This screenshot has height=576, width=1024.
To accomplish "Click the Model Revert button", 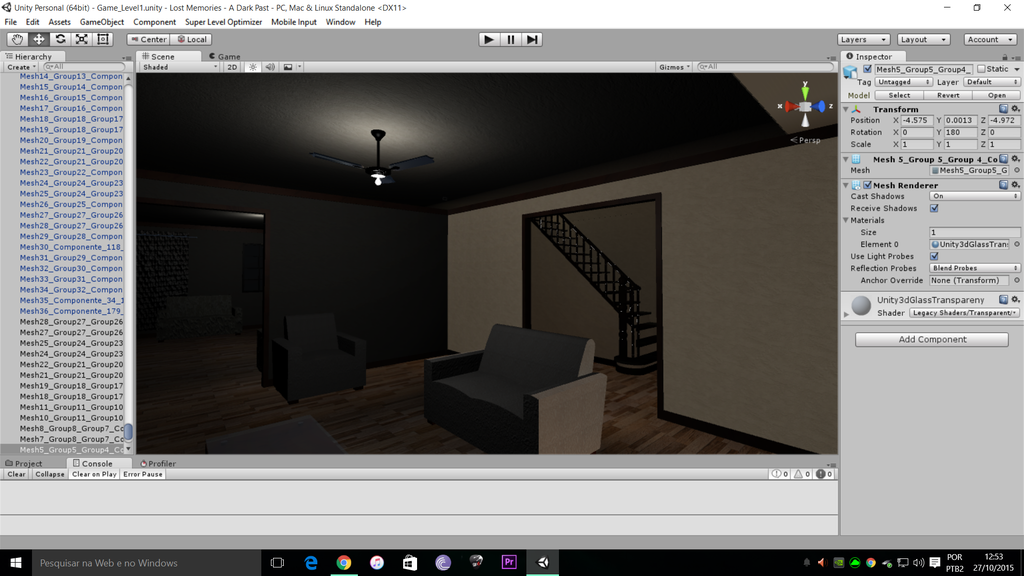I will pyautogui.click(x=948, y=95).
